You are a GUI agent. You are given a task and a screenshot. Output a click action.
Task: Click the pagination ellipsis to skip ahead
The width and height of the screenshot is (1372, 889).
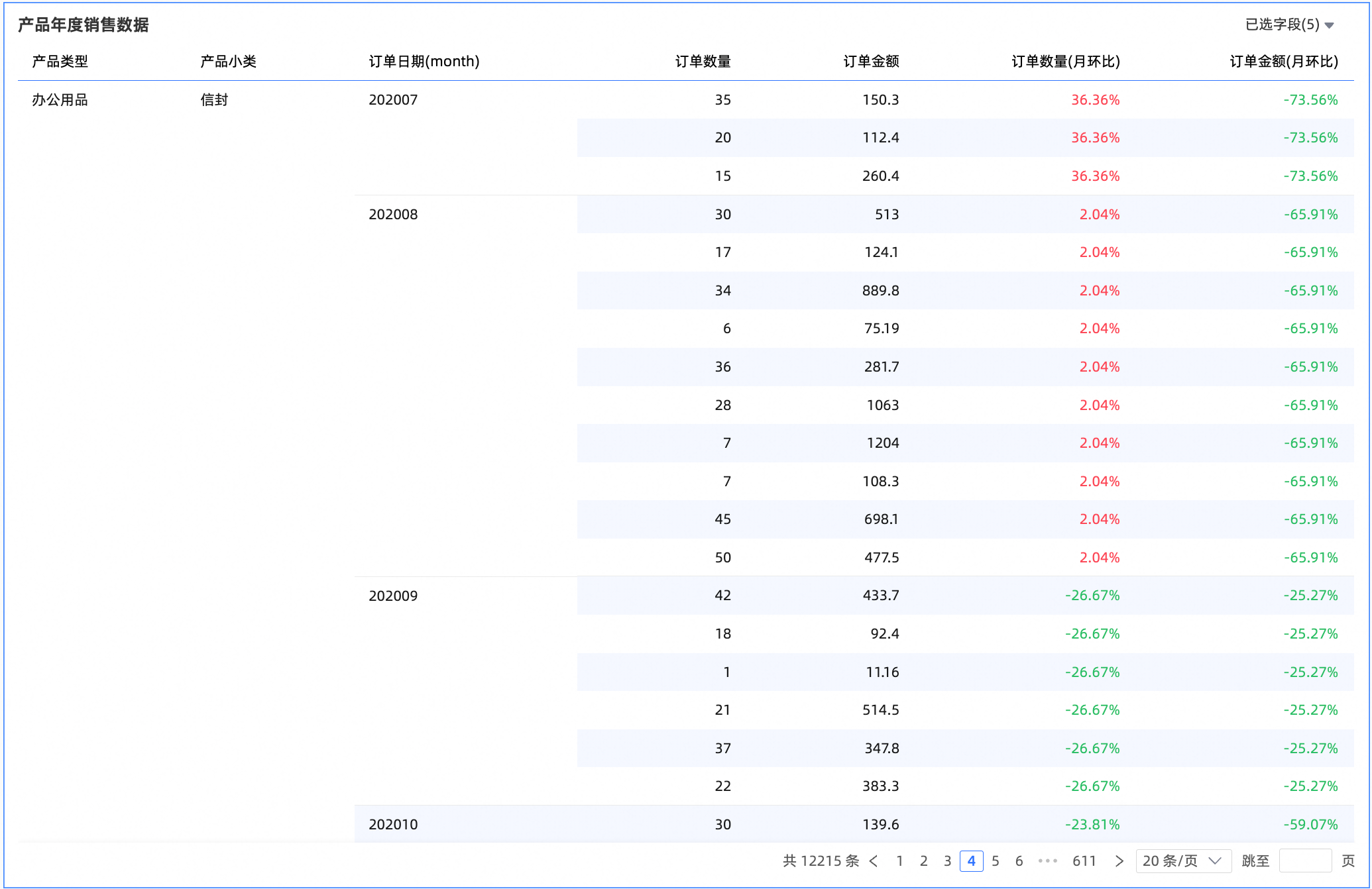(x=1047, y=861)
